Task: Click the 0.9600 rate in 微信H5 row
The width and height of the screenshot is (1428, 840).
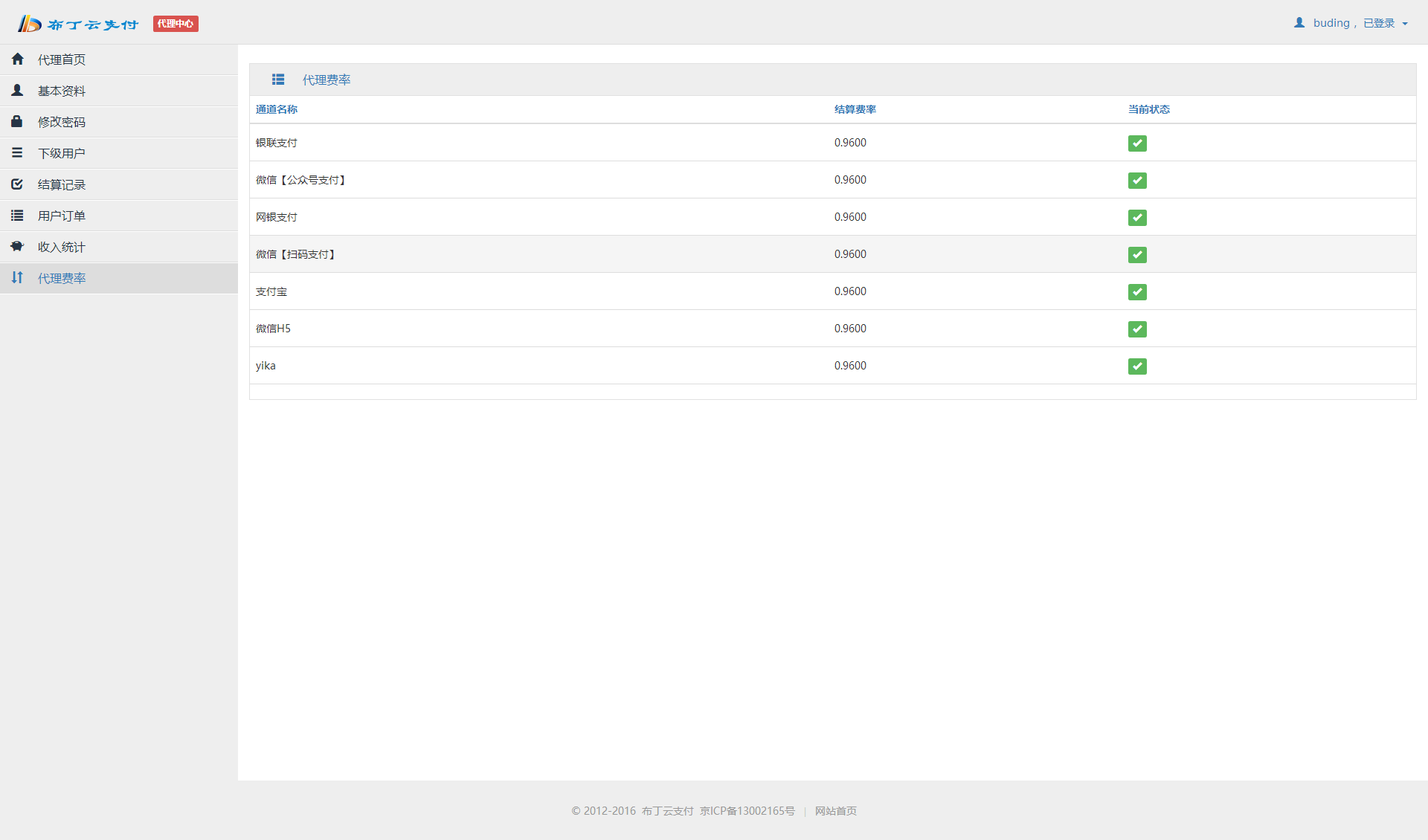Action: point(850,329)
